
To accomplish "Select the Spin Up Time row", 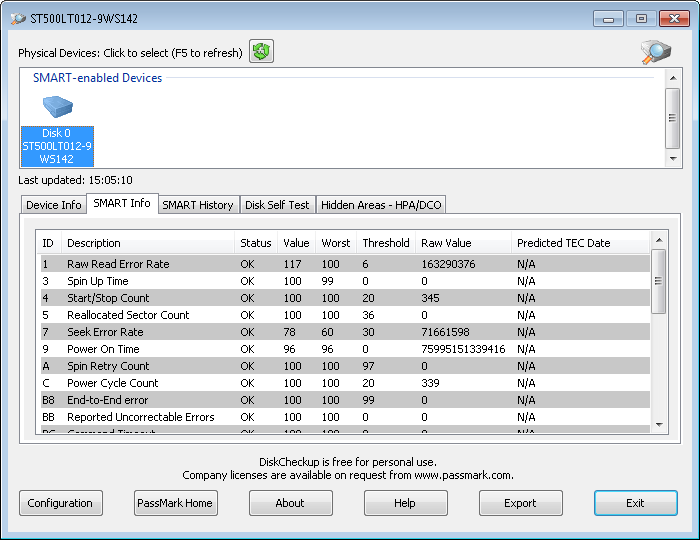I will pyautogui.click(x=345, y=281).
